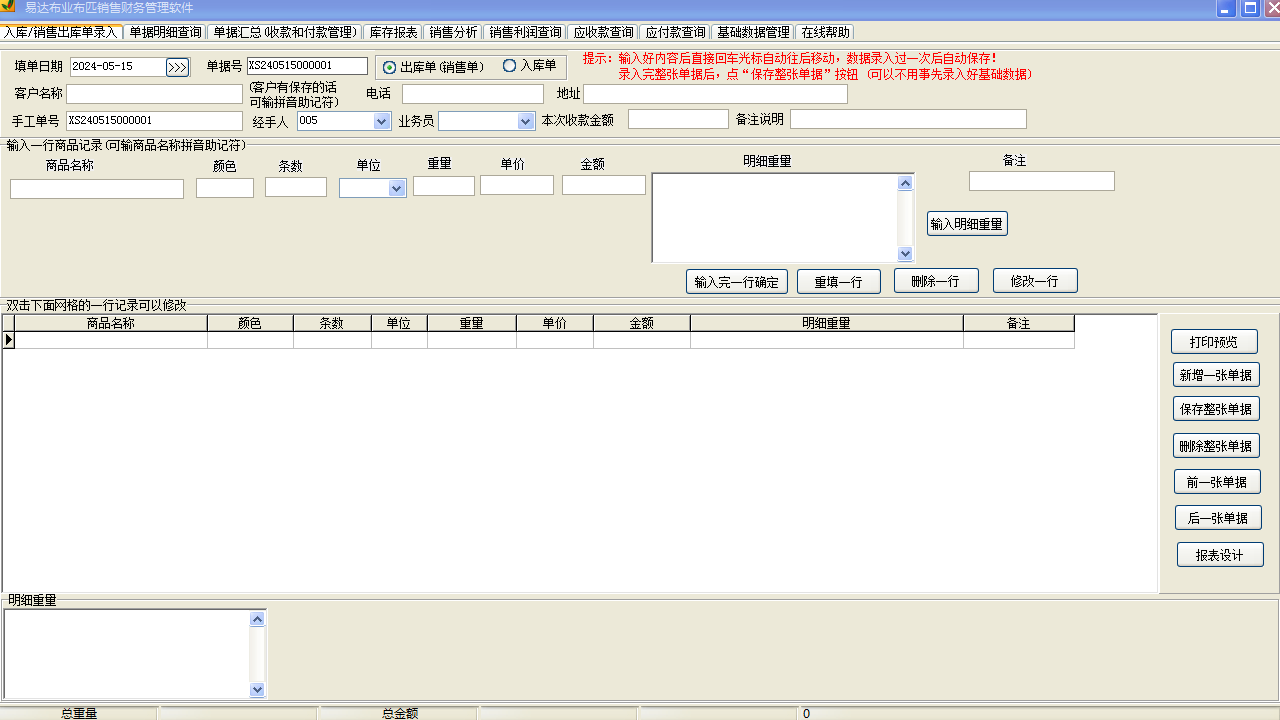This screenshot has height=720, width=1280.
Task: Click the 重量 entry field
Action: pyautogui.click(x=444, y=186)
